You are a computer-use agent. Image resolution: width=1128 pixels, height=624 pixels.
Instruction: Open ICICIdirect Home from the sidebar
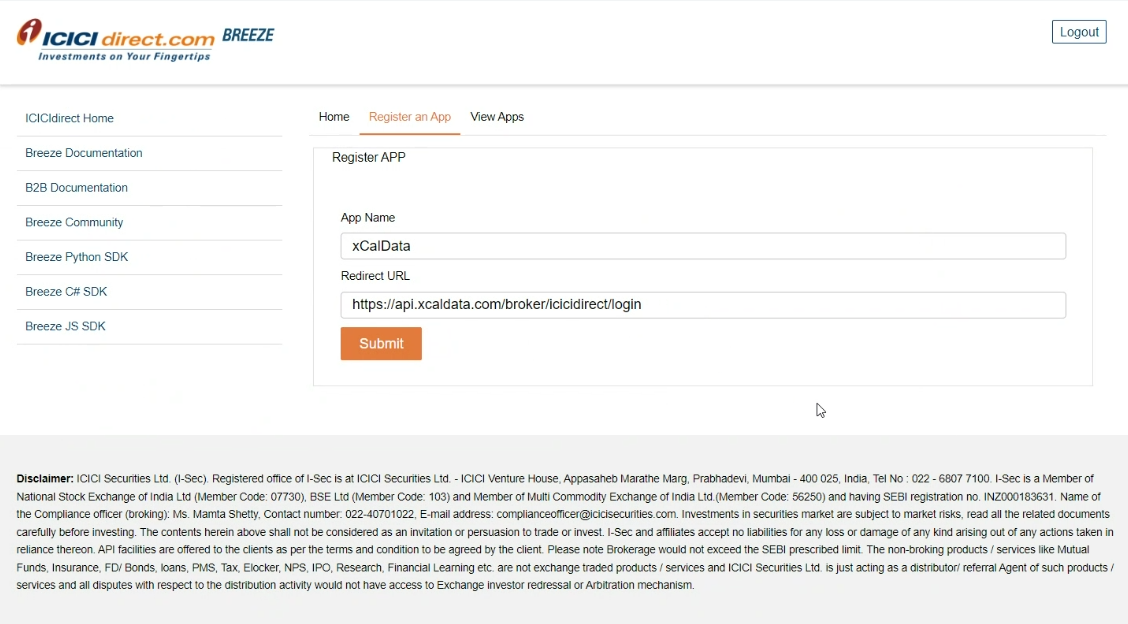click(69, 118)
